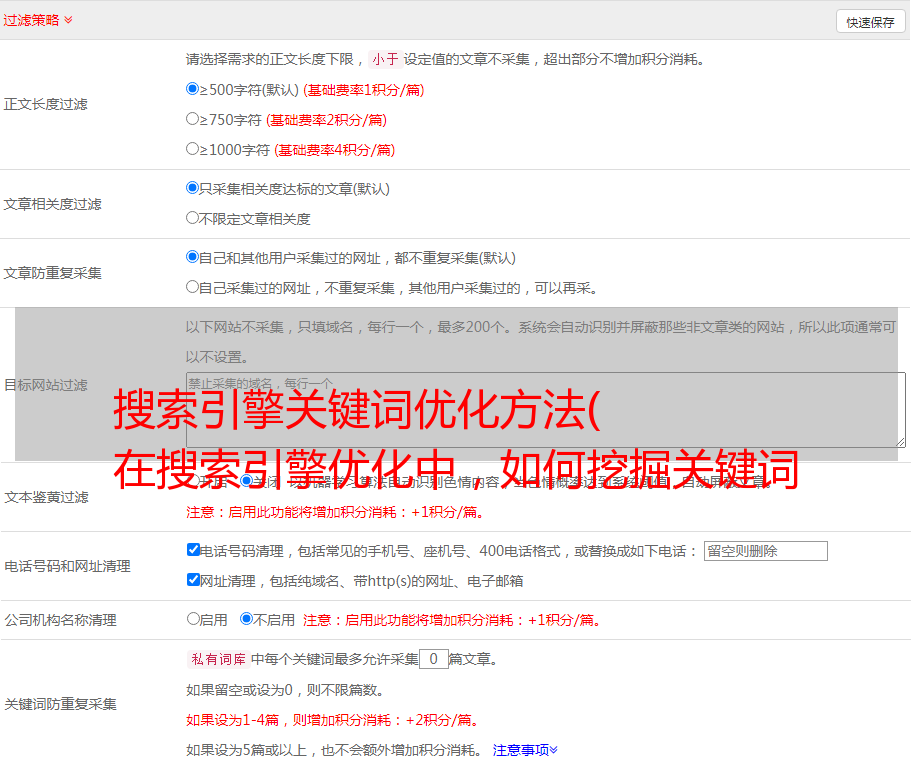The width and height of the screenshot is (912, 768).
Task: Select 关闭 radio for 文本鉴黄过滤
Action: coord(247,481)
